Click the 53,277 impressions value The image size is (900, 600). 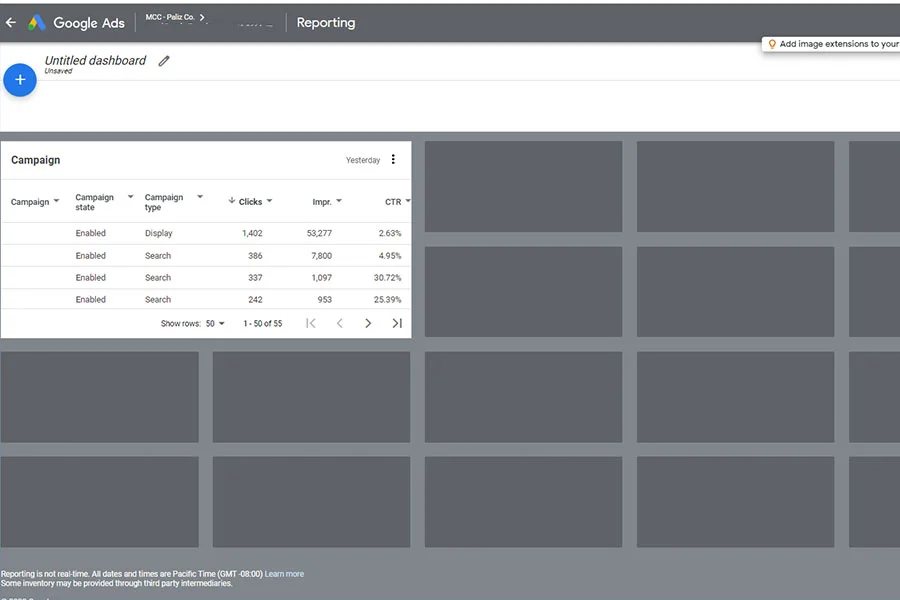(319, 233)
